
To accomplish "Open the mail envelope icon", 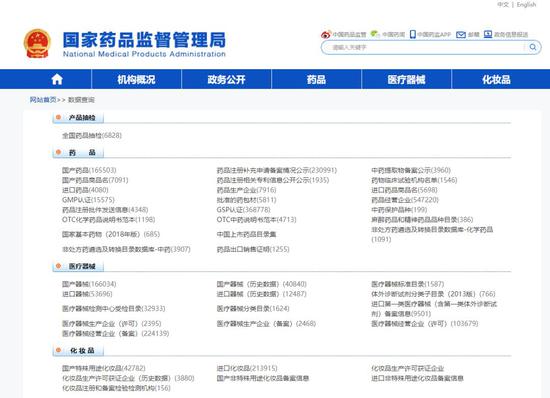I will (x=461, y=34).
